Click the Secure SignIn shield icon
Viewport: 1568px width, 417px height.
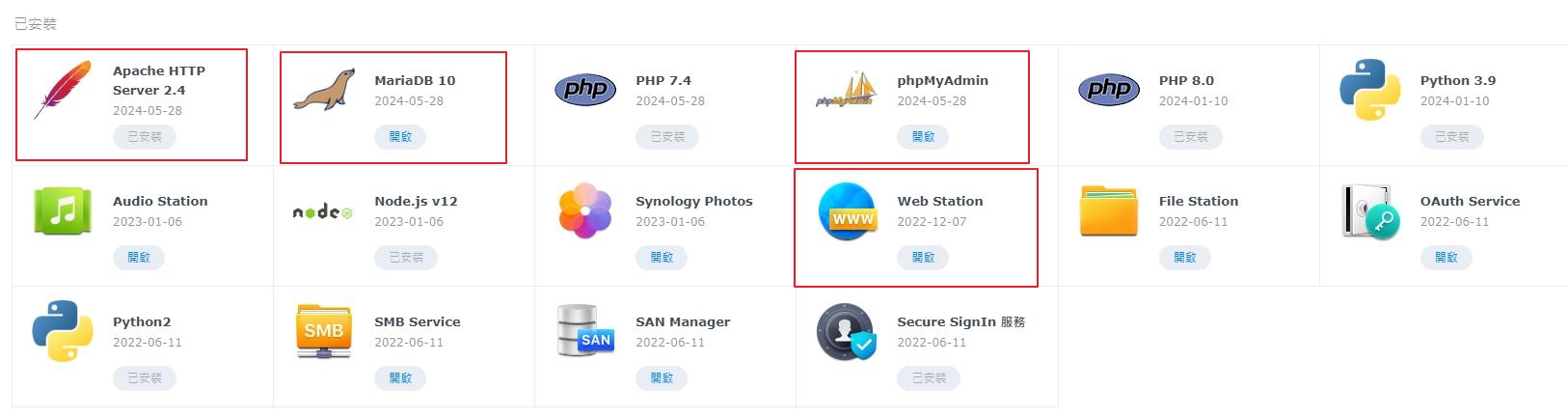tap(847, 331)
